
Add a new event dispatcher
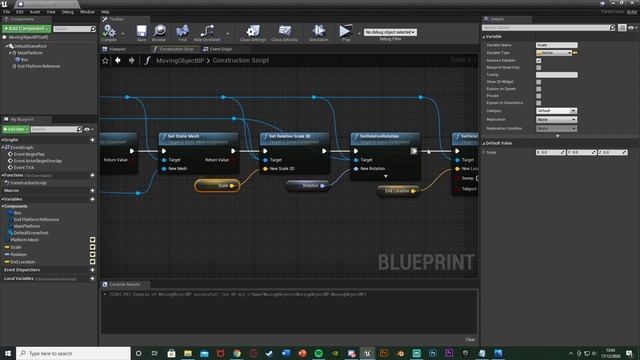(x=92, y=270)
